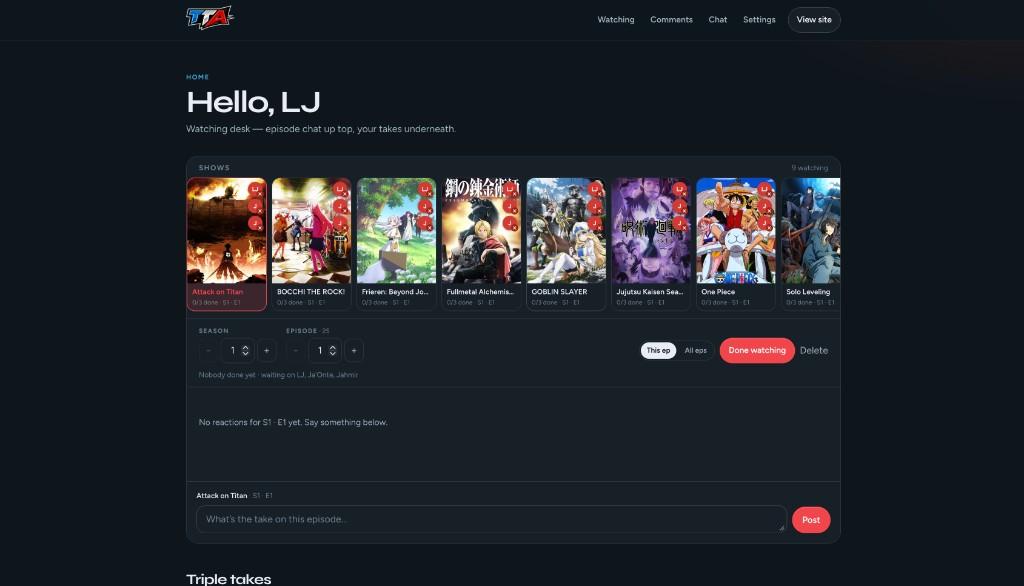
Task: Click the middle J badge on BOCCHI THE ROCK! card
Action: 340,206
